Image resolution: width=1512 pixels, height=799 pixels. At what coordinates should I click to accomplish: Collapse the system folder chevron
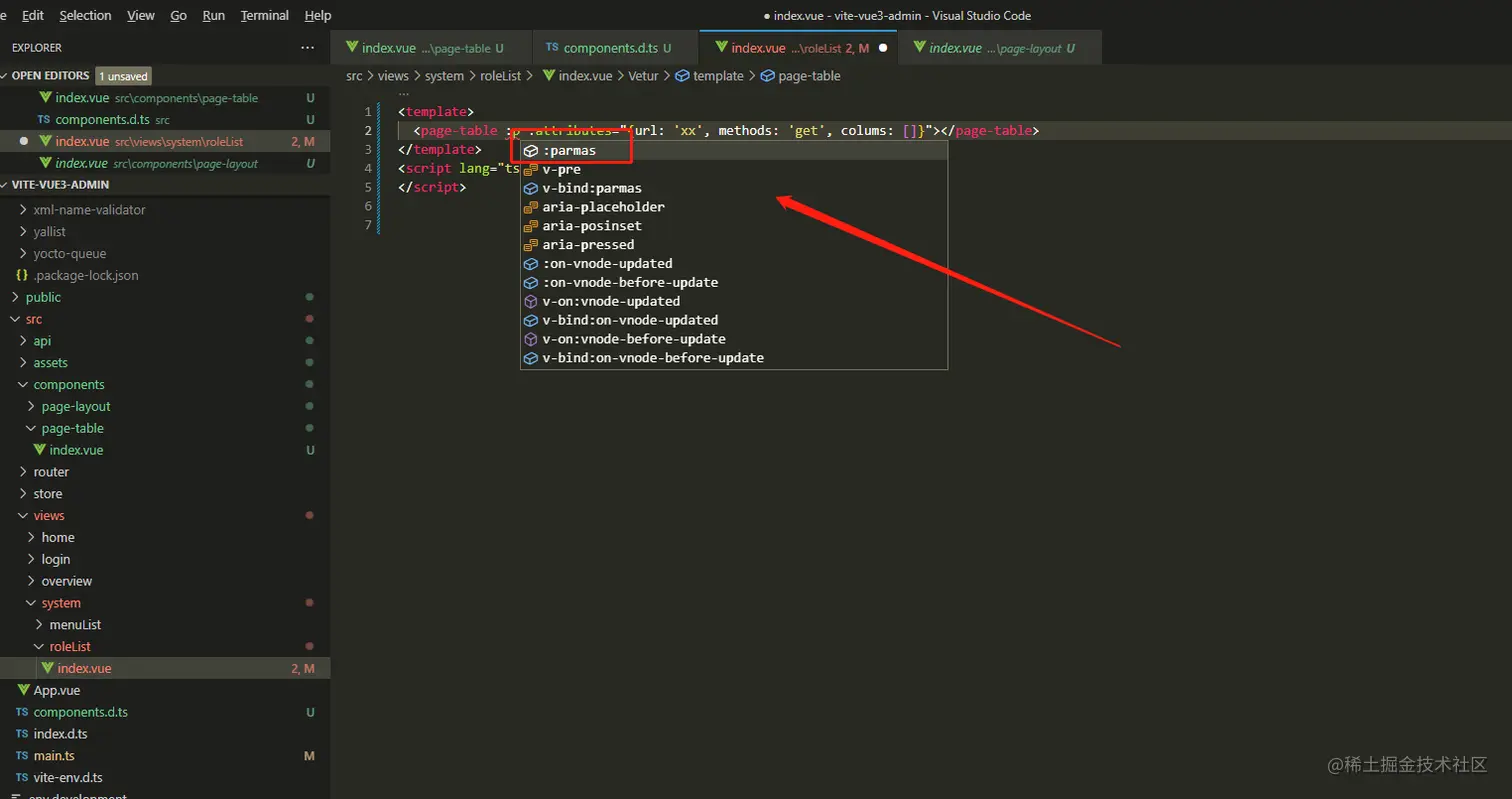pos(31,603)
